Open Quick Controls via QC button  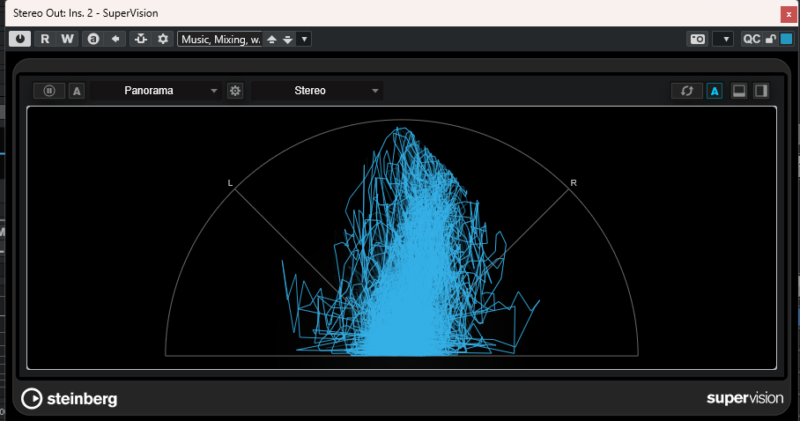click(x=752, y=39)
